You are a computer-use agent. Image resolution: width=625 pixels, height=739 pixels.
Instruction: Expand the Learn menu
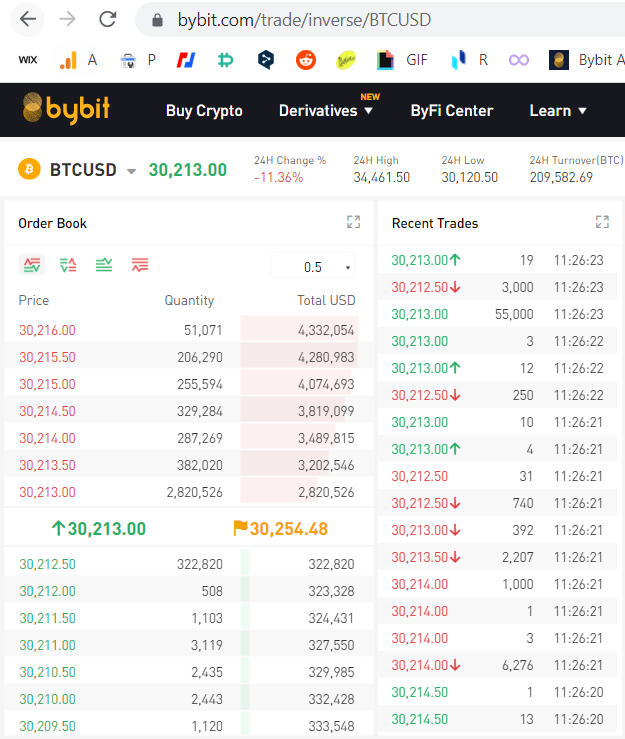tap(558, 110)
